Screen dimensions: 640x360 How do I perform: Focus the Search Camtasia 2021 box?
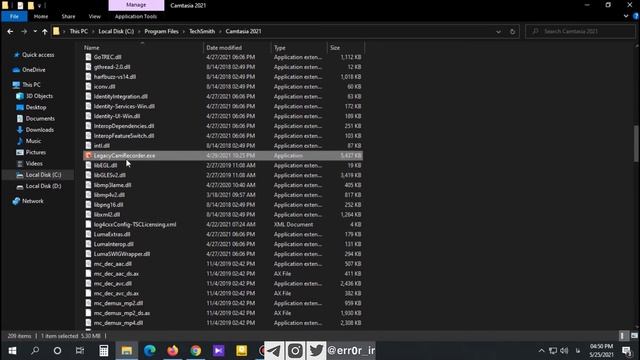580,31
